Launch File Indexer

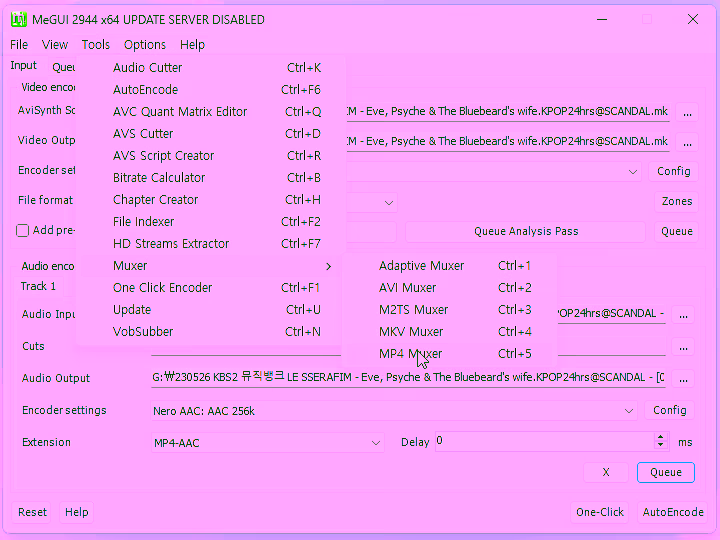[x=208, y=222]
